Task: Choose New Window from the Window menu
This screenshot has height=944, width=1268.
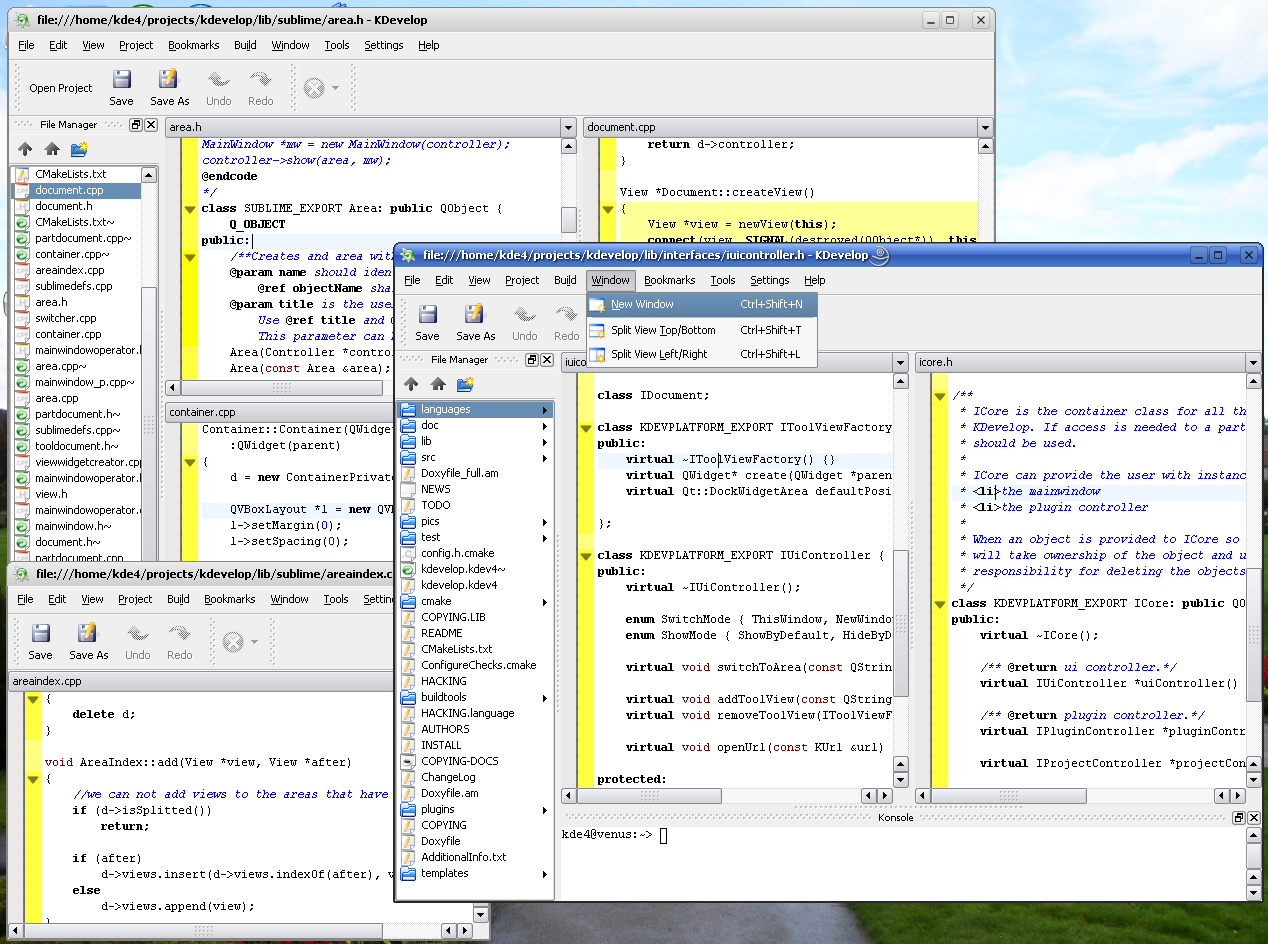Action: point(702,304)
